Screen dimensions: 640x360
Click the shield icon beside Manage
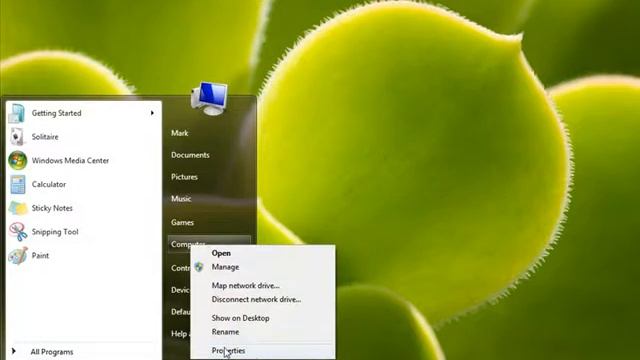coord(199,267)
